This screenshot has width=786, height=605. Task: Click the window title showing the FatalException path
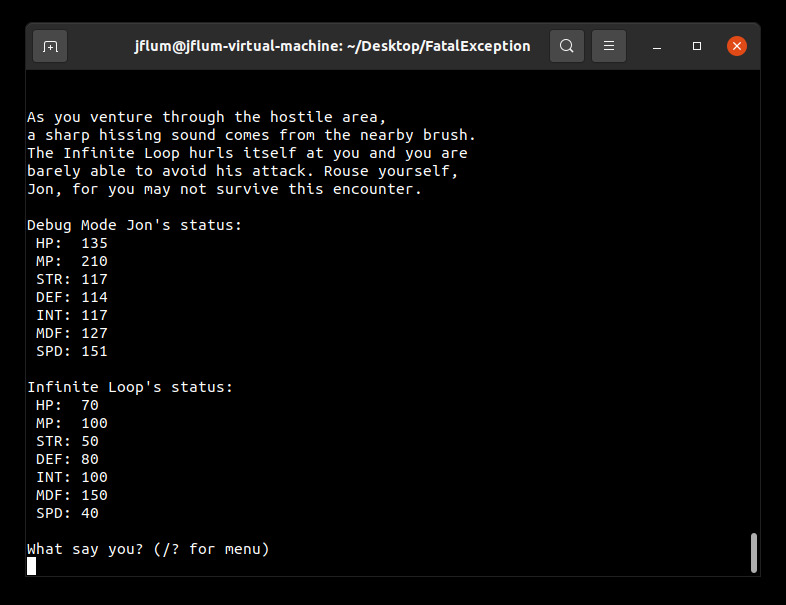pos(333,46)
